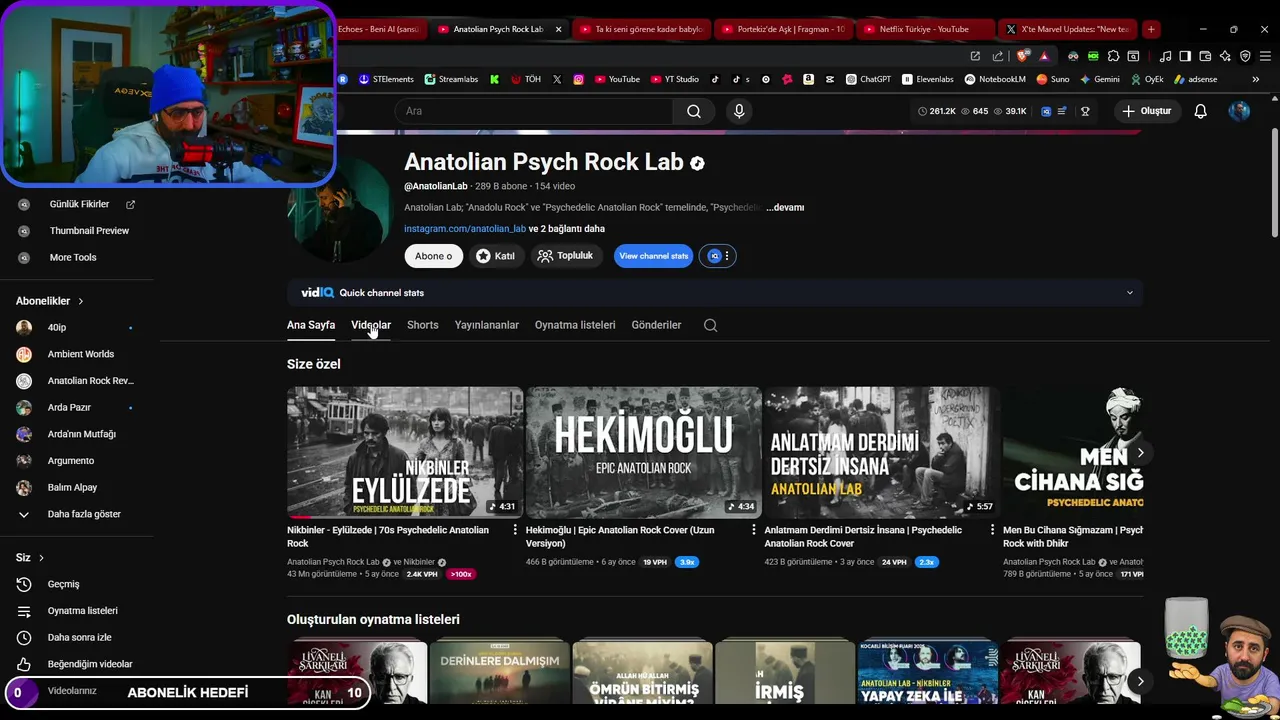Image resolution: width=1280 pixels, height=720 pixels.
Task: Click the browser share page icon
Action: [x=998, y=56]
